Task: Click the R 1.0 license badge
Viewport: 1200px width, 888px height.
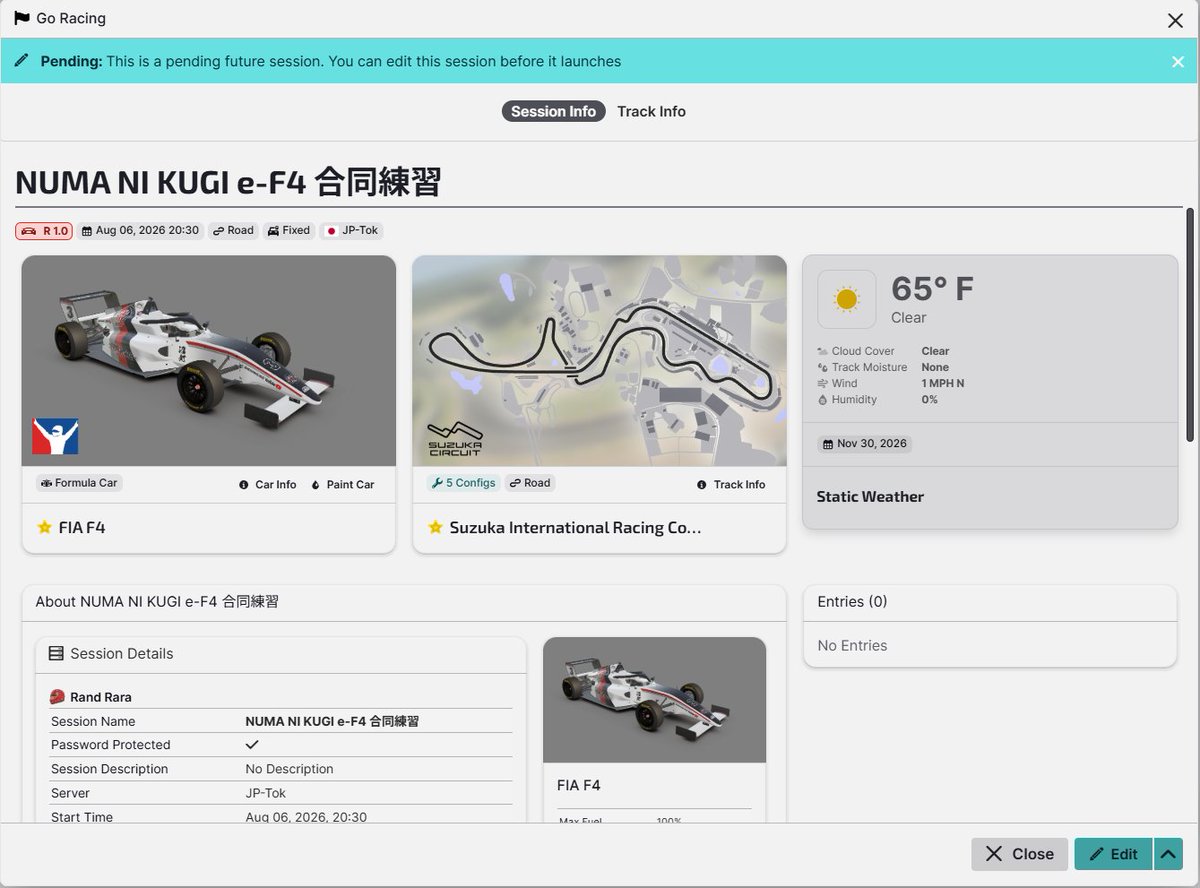Action: pyautogui.click(x=44, y=230)
